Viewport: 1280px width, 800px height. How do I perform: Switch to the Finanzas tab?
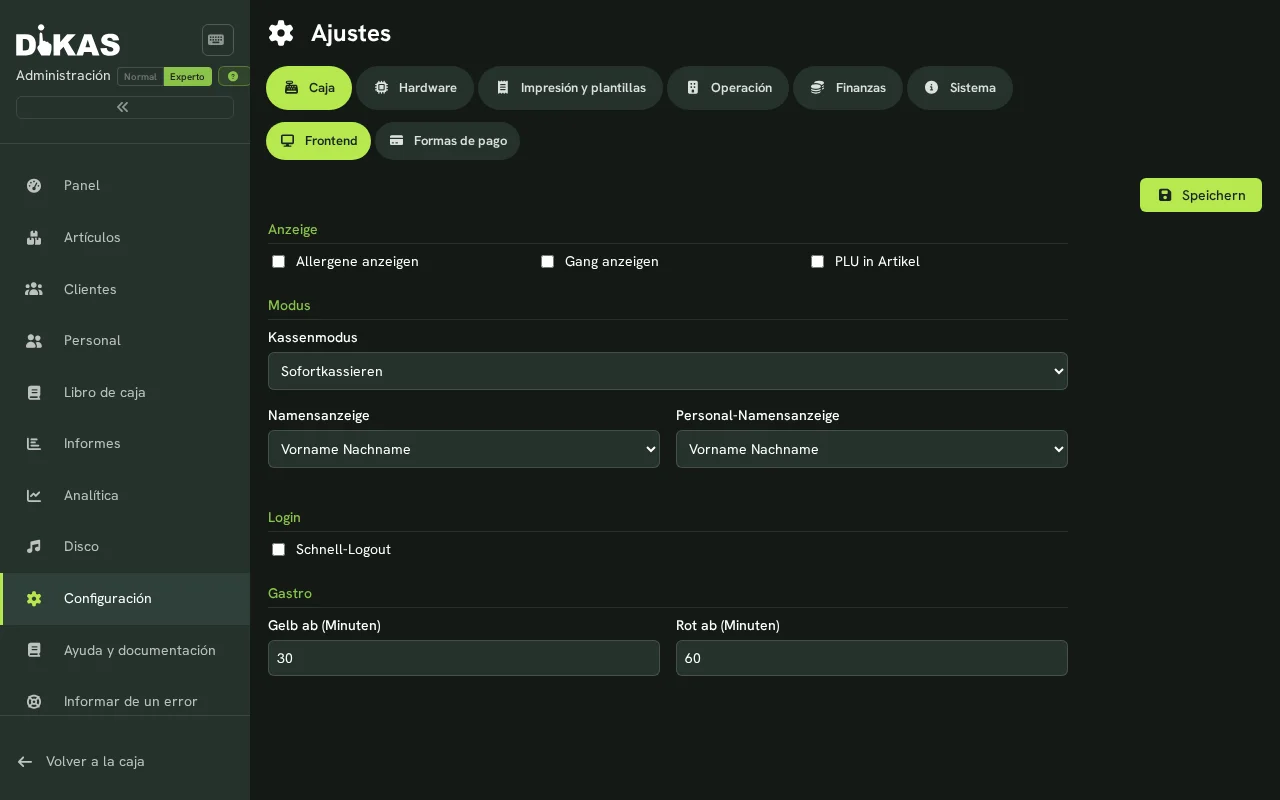pos(848,88)
